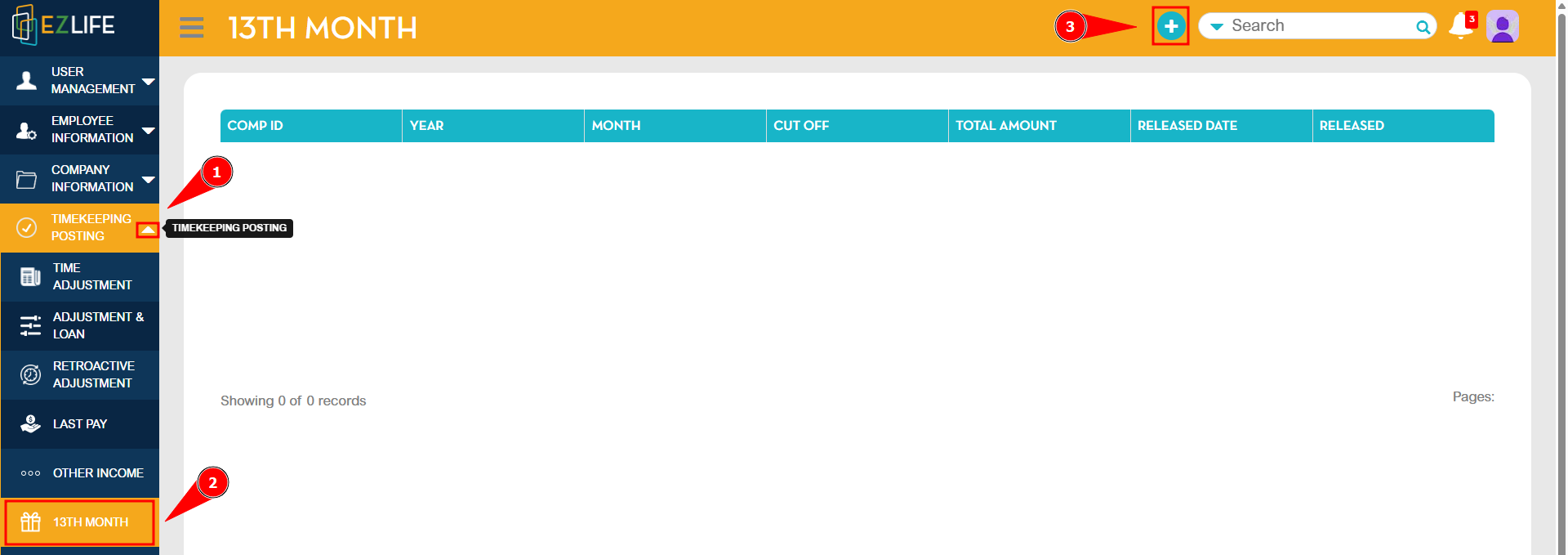Click the Employee Information icon
Image resolution: width=1568 pixels, height=555 pixels.
click(27, 130)
